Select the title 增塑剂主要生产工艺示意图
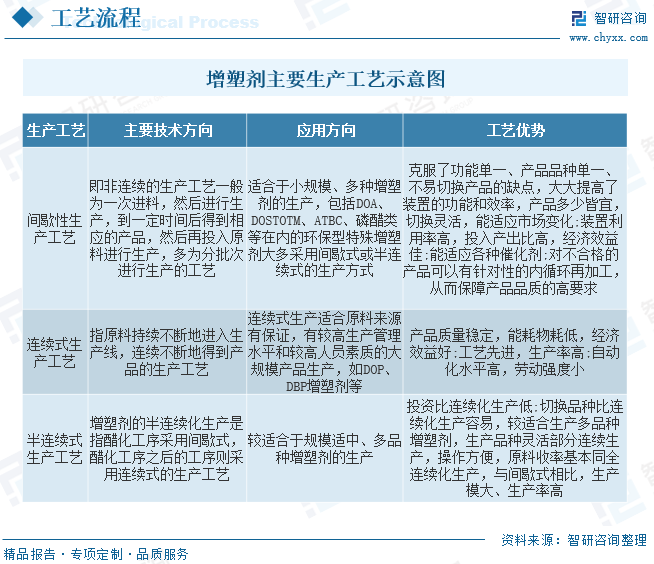Image resolution: width=654 pixels, height=564 pixels. pos(326,78)
